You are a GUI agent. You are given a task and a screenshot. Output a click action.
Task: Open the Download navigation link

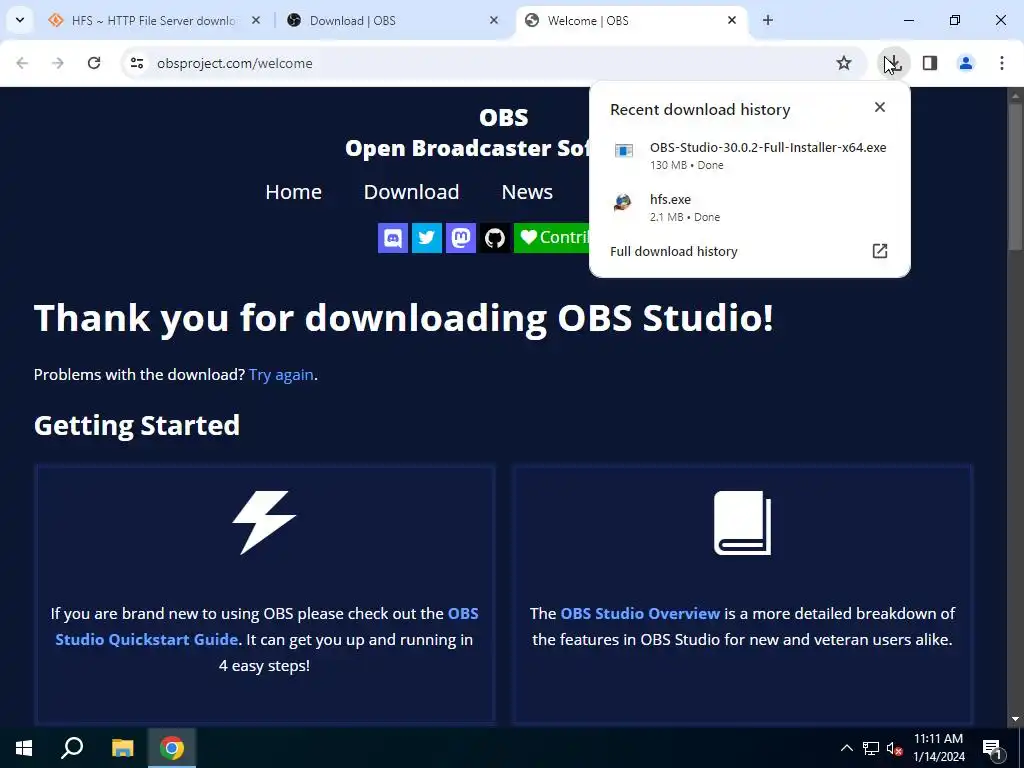411,192
